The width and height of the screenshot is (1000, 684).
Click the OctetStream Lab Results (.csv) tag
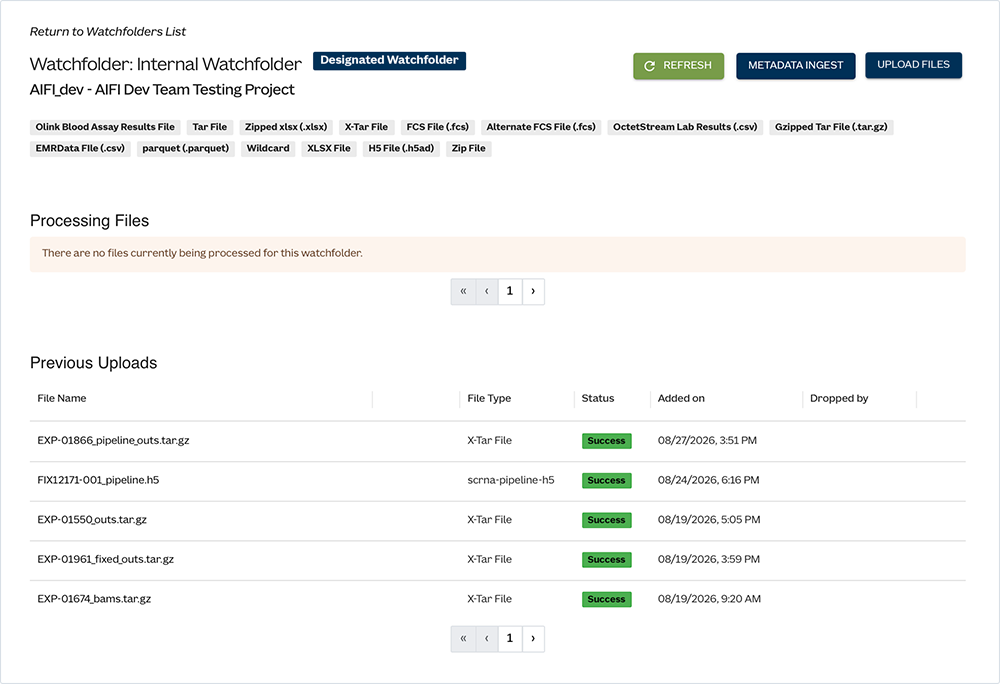pyautogui.click(x=685, y=127)
